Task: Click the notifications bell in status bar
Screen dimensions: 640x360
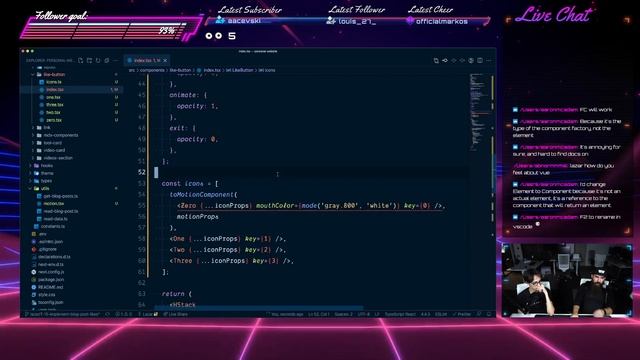Action: click(489, 314)
